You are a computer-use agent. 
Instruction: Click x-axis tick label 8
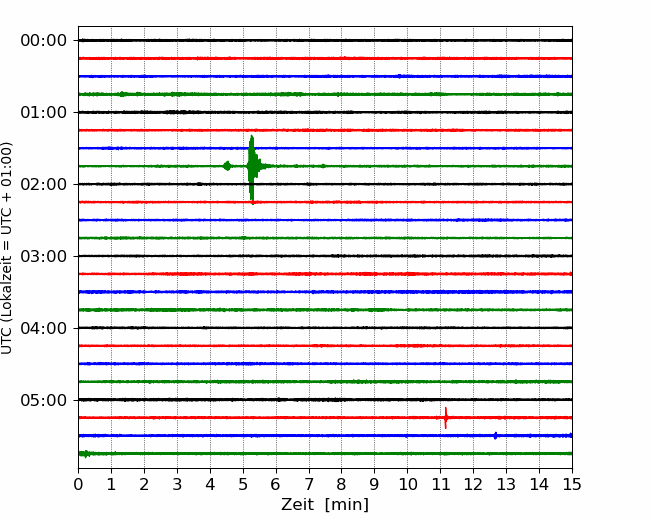point(342,484)
